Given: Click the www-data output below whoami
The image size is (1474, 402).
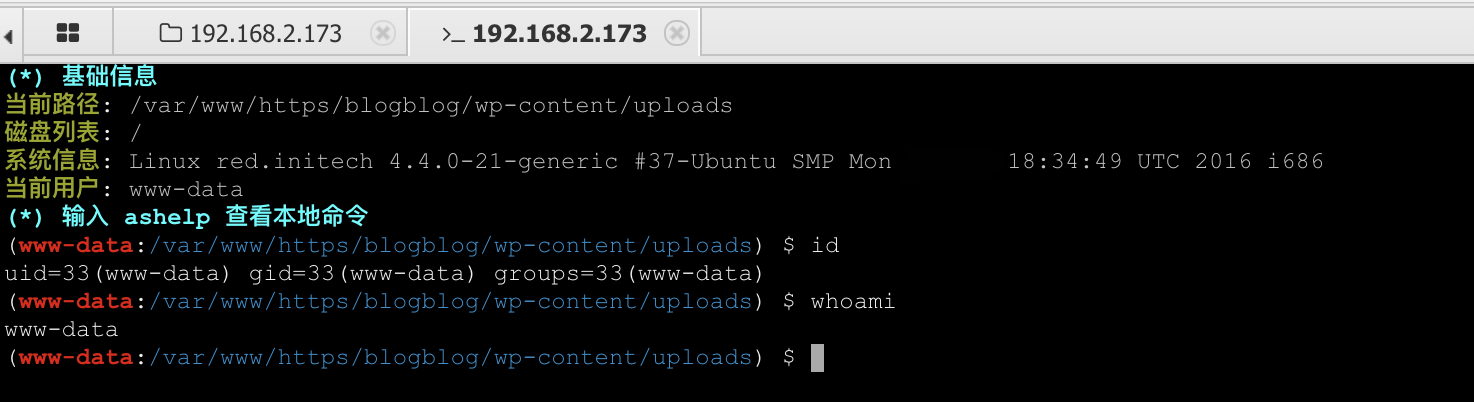Looking at the screenshot, I should click(61, 330).
